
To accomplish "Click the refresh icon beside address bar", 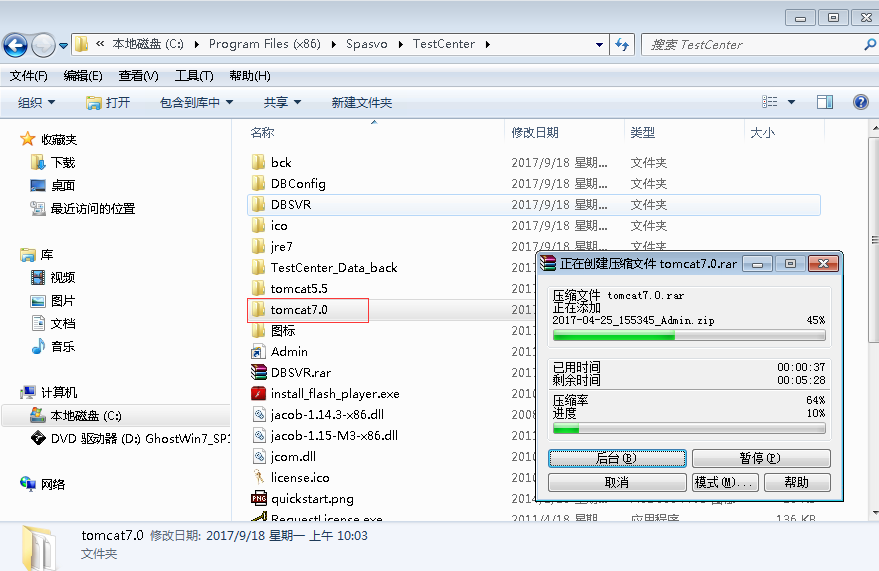I will pyautogui.click(x=622, y=45).
